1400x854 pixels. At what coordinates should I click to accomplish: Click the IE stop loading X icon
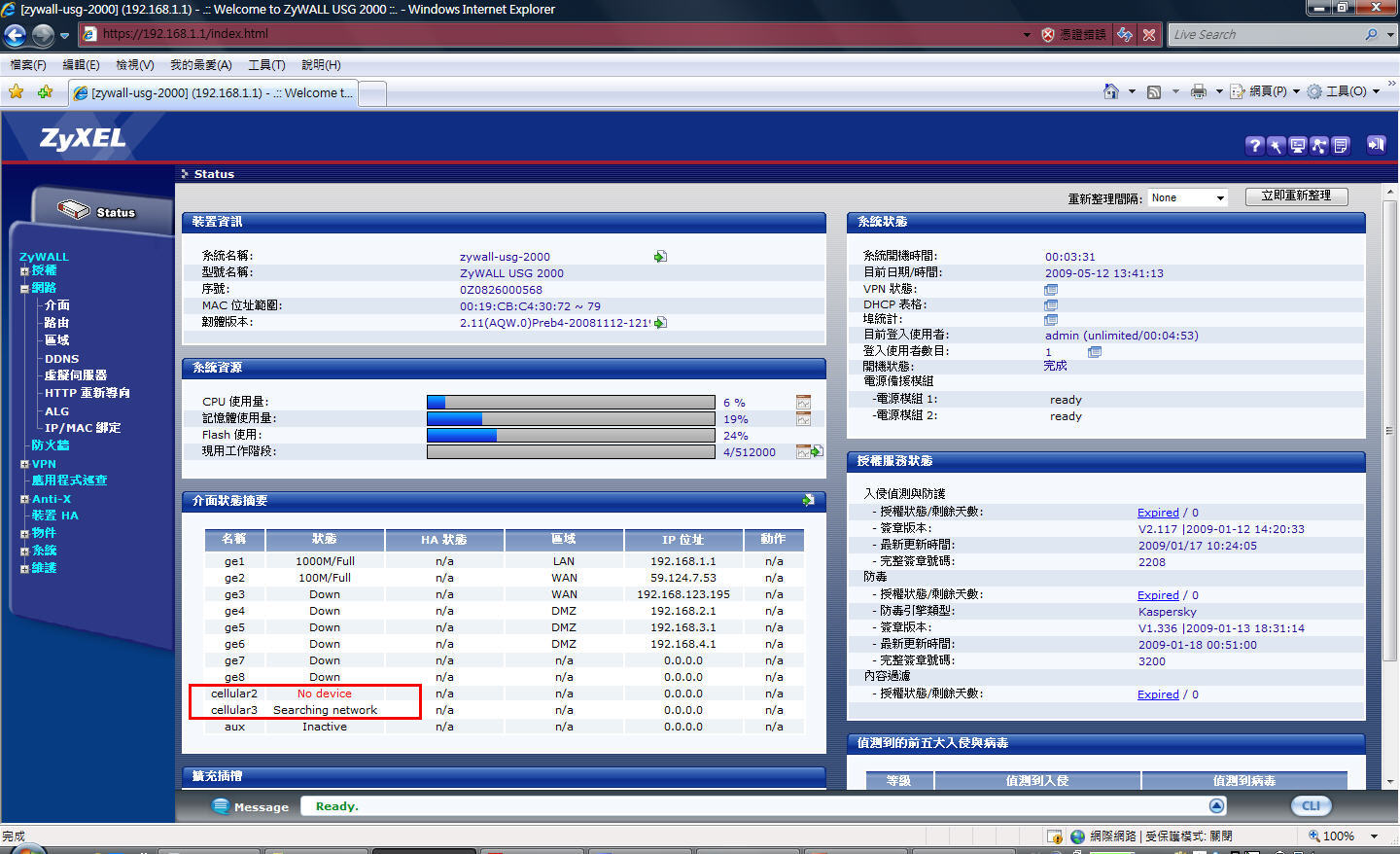click(x=1149, y=35)
